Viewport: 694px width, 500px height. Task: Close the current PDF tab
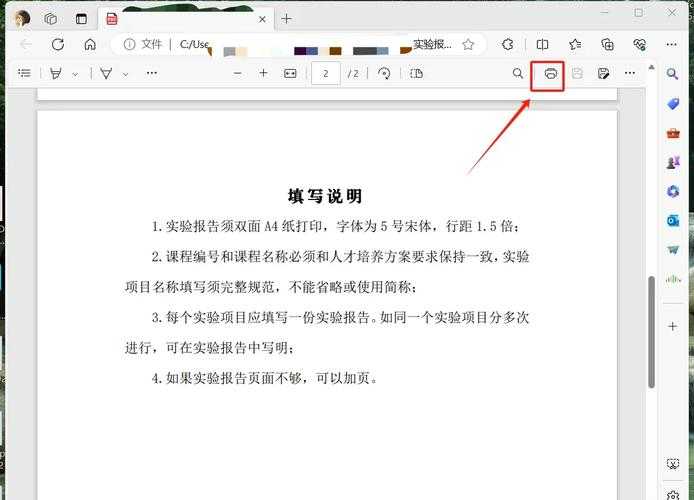(x=262, y=19)
